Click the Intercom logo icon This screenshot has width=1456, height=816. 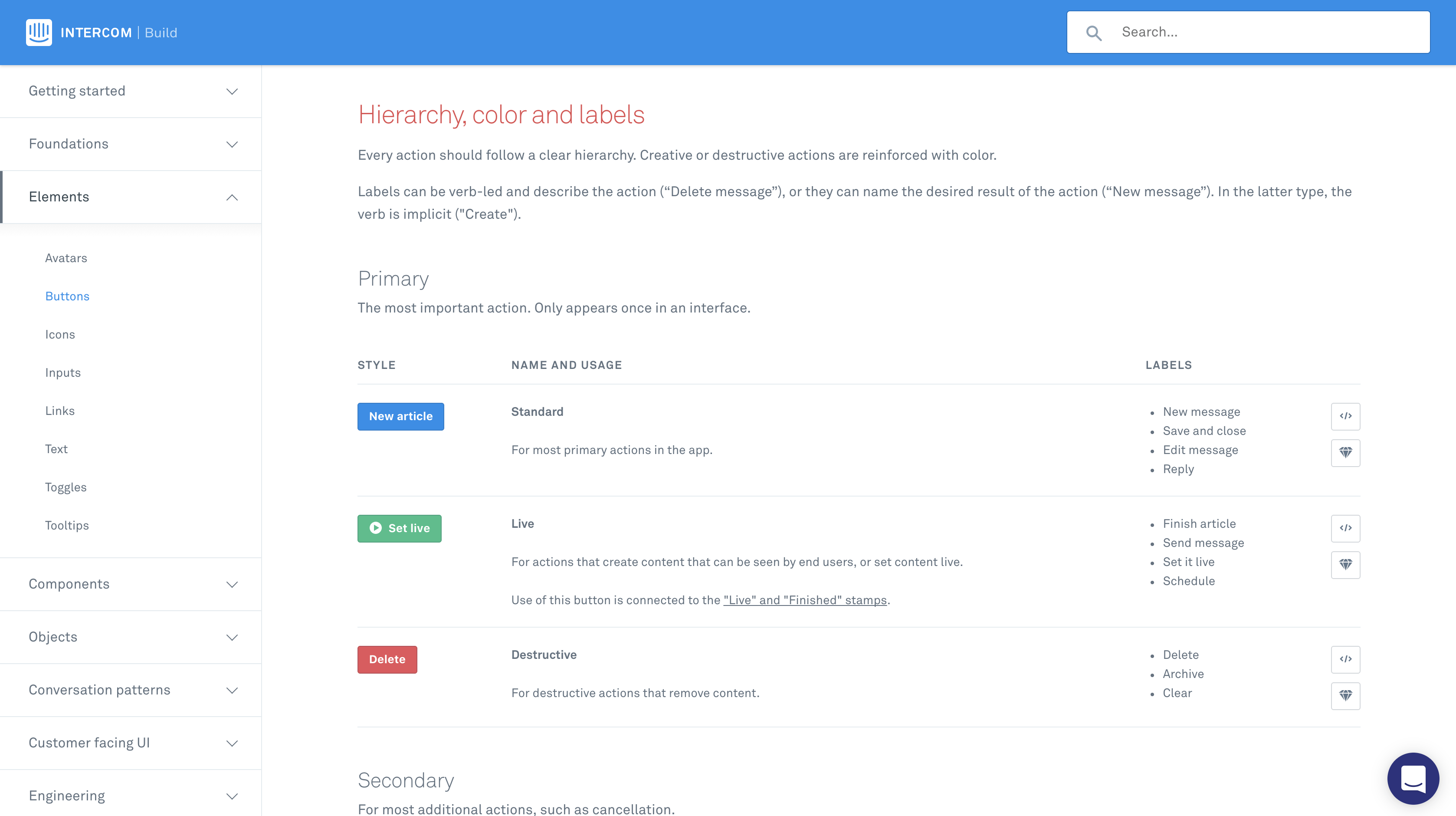point(39,32)
